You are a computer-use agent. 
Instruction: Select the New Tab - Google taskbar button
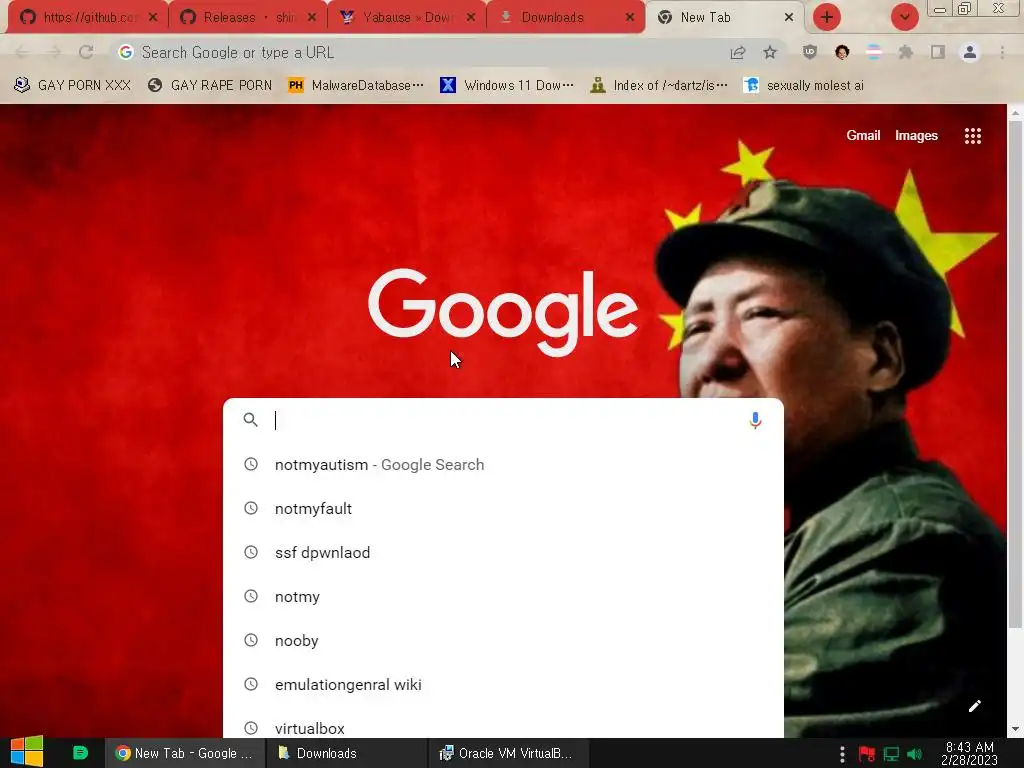[x=185, y=753]
